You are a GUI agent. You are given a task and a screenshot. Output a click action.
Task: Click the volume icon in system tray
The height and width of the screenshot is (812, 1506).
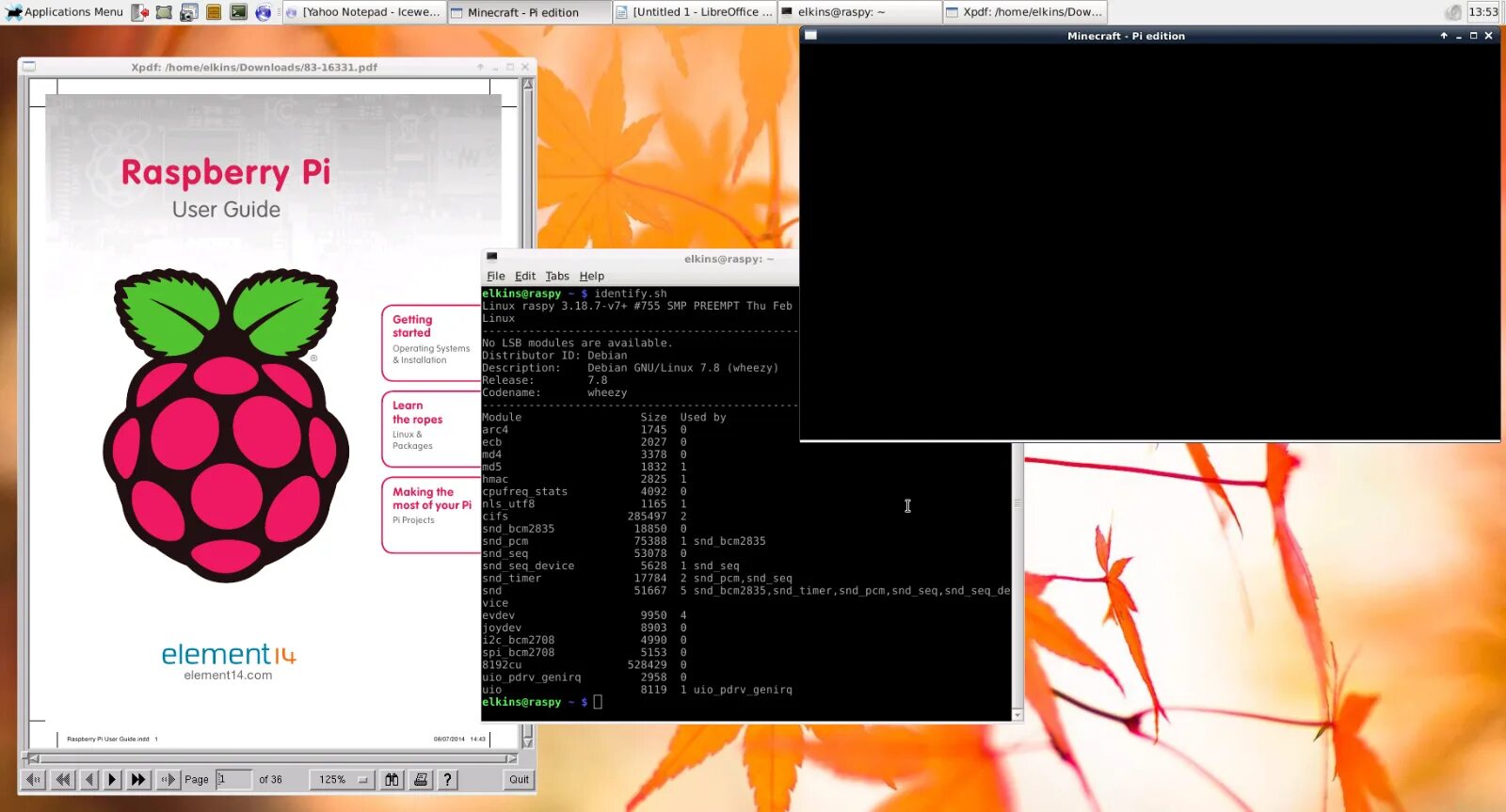[1453, 12]
